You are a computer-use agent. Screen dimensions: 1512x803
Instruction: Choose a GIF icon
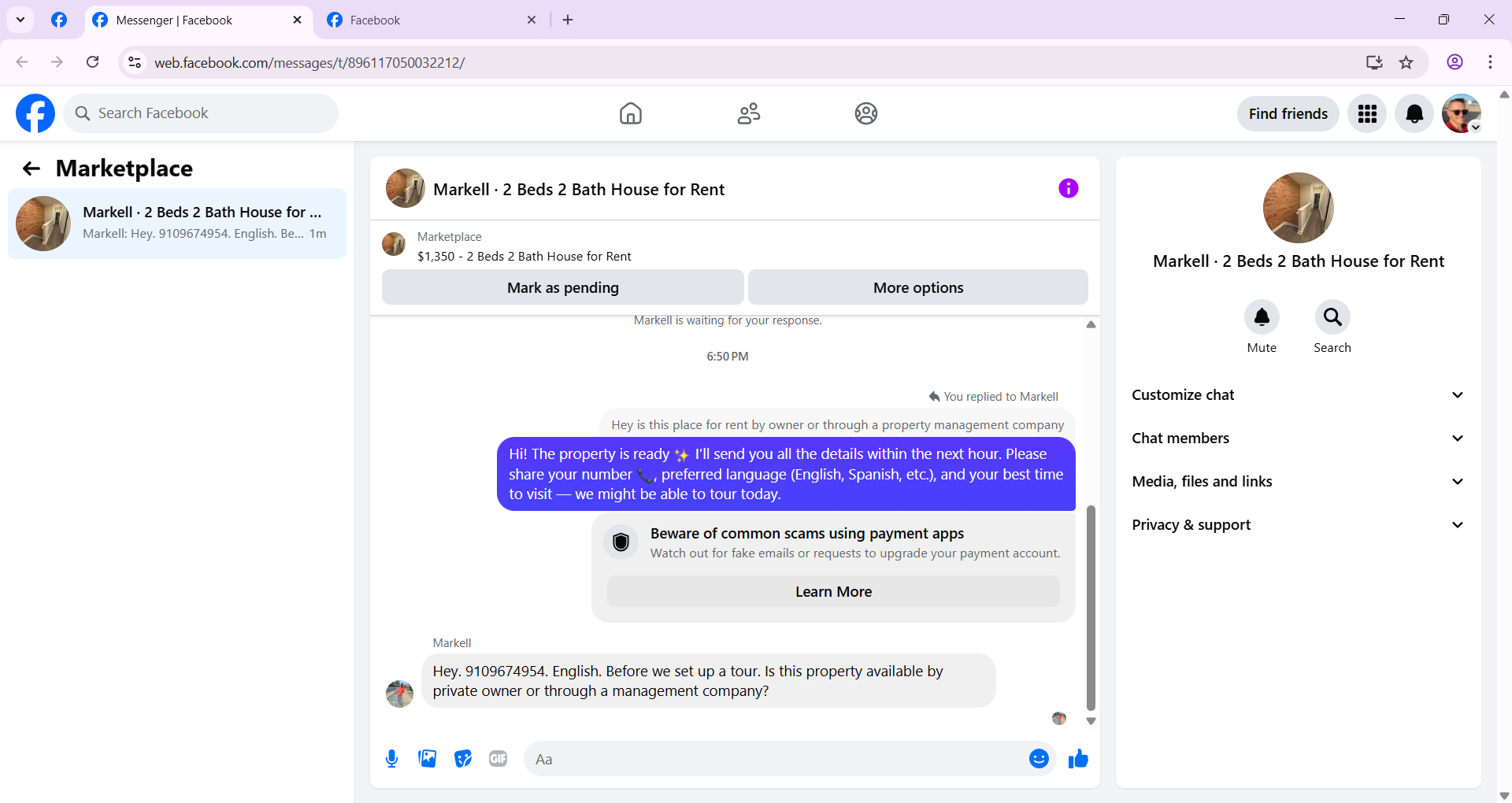(x=498, y=759)
